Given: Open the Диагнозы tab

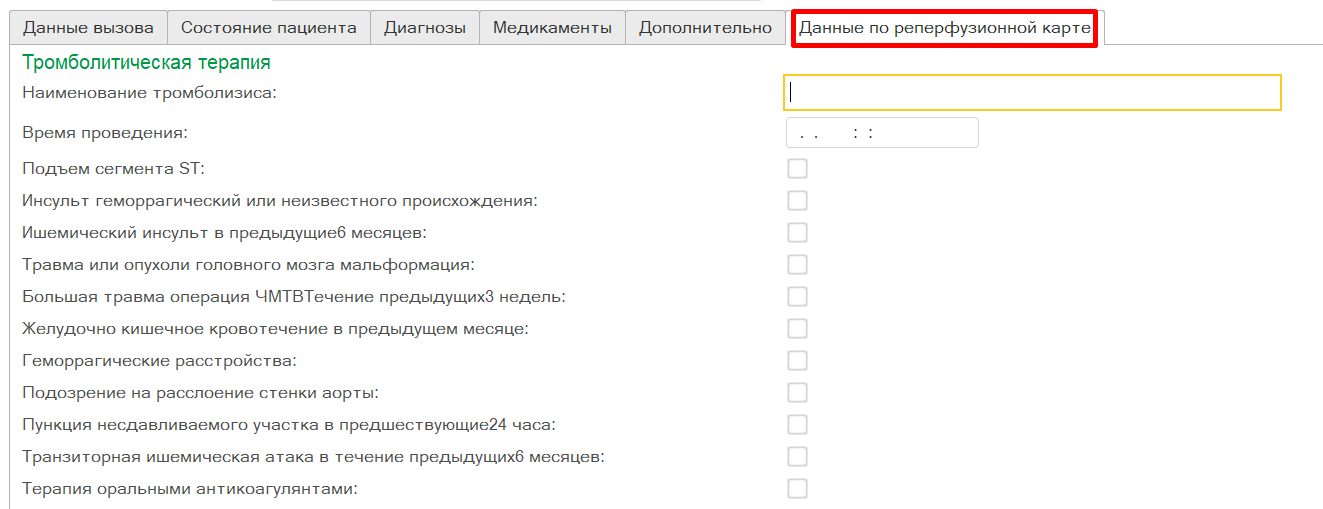Looking at the screenshot, I should point(425,28).
